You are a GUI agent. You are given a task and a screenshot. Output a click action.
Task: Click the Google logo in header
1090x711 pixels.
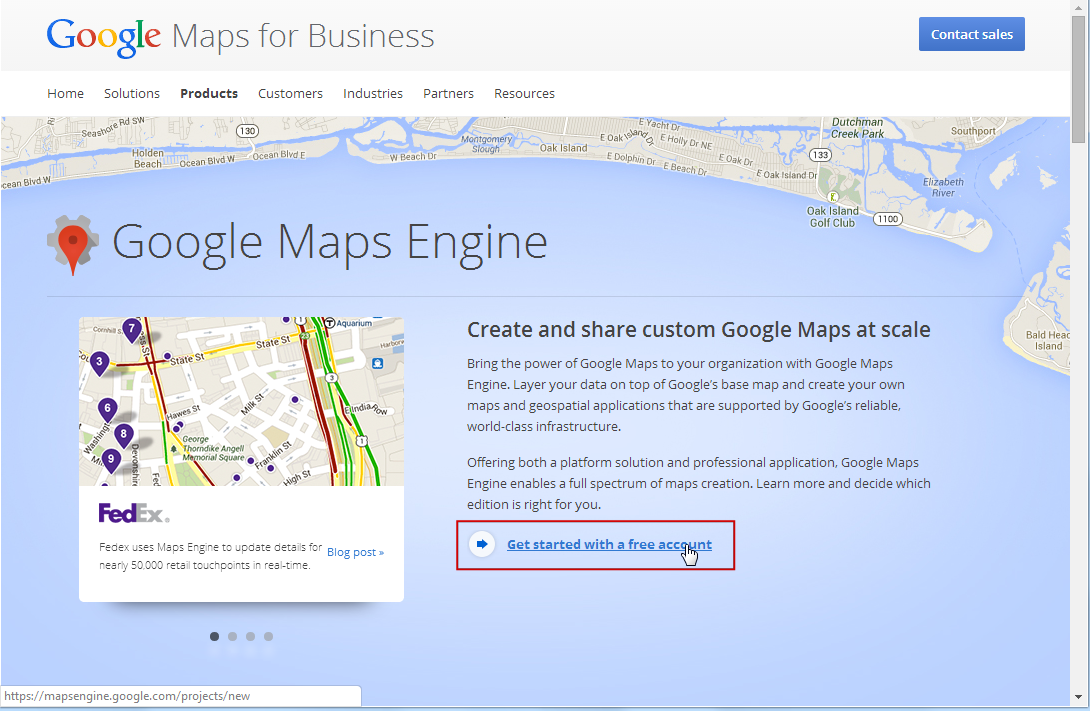coord(103,37)
